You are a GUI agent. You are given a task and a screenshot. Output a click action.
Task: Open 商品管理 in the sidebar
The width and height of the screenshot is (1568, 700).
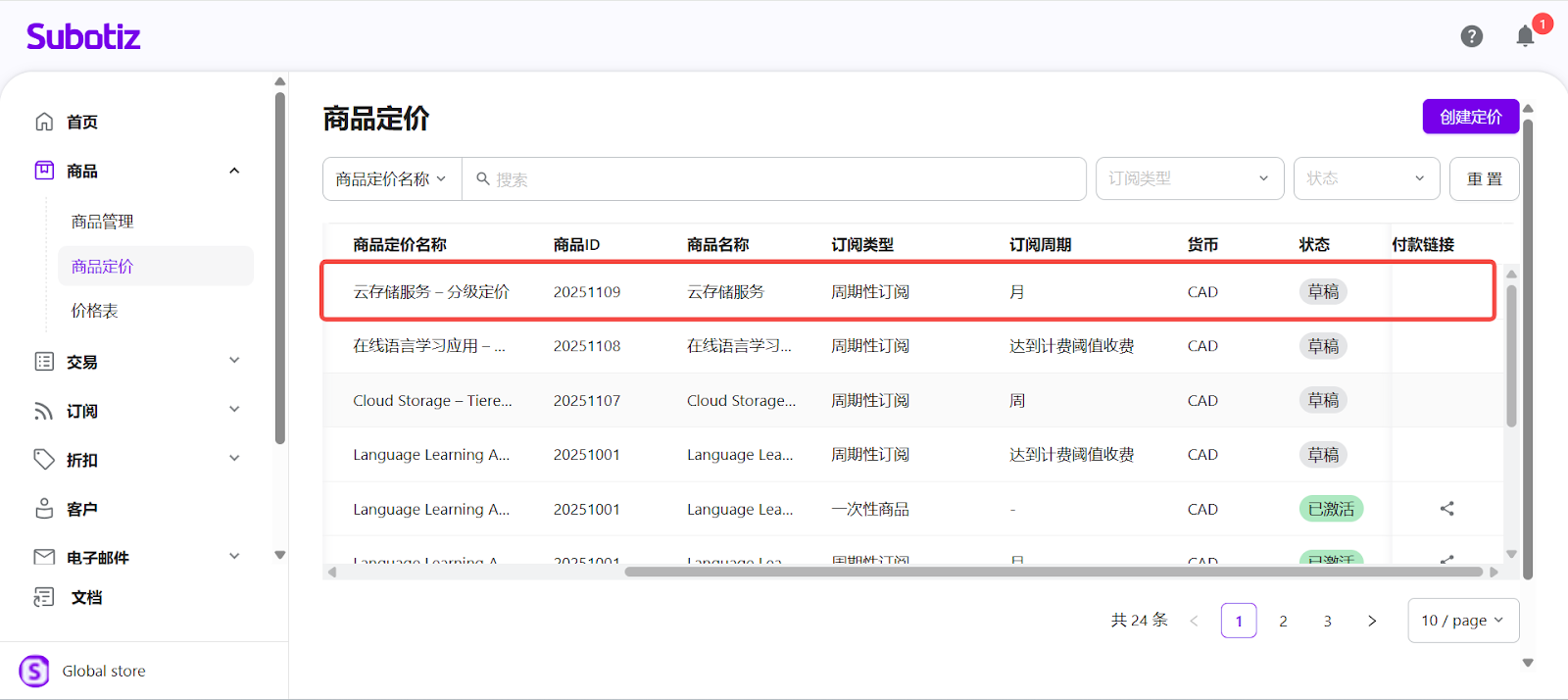[102, 222]
